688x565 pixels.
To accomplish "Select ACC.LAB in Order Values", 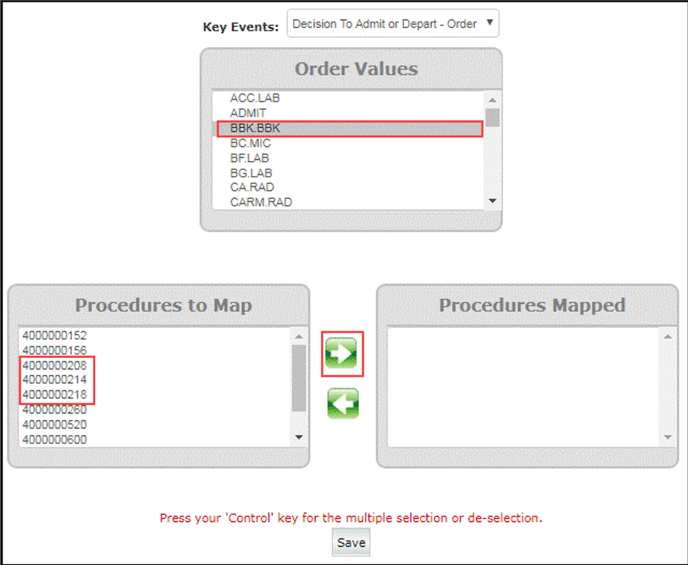I will pyautogui.click(x=350, y=98).
